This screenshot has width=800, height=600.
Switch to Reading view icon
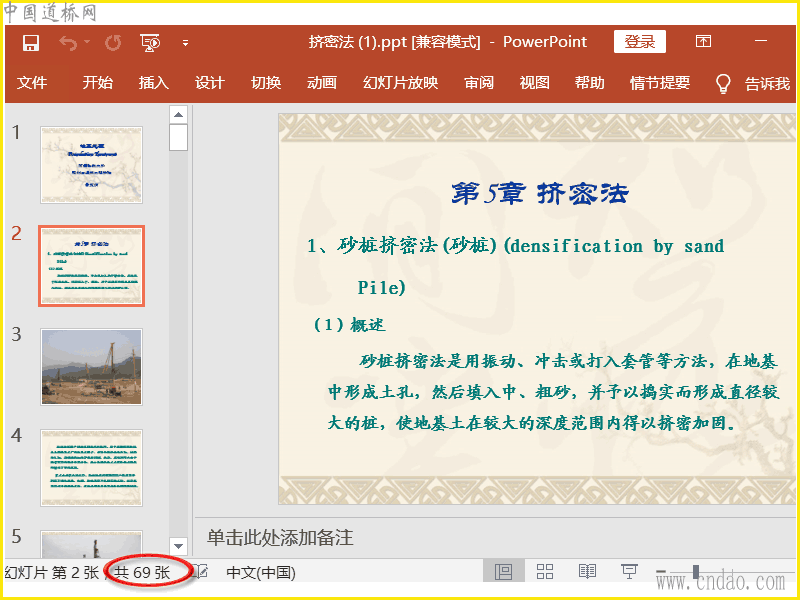click(x=587, y=571)
